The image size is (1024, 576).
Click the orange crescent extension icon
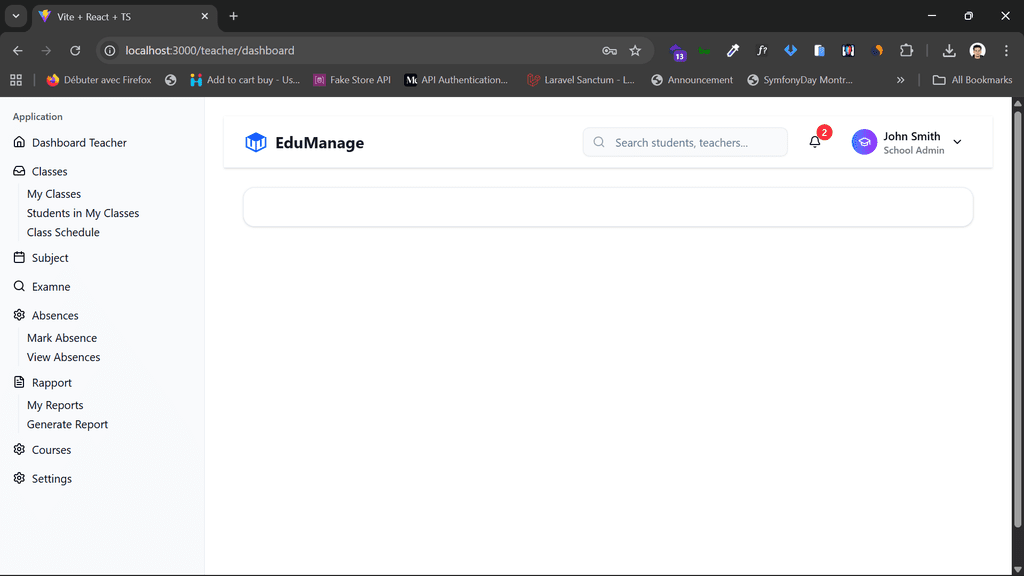tap(877, 50)
